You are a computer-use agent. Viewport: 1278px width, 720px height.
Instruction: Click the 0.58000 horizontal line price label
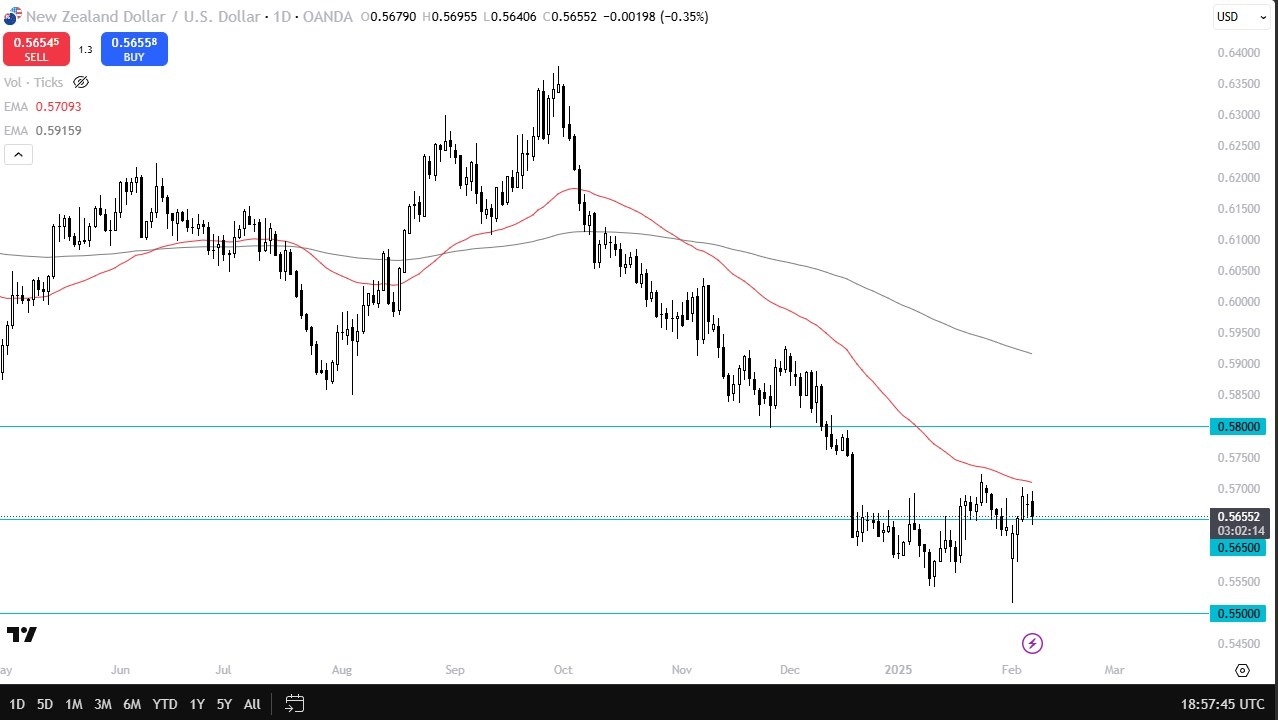pyautogui.click(x=1240, y=427)
